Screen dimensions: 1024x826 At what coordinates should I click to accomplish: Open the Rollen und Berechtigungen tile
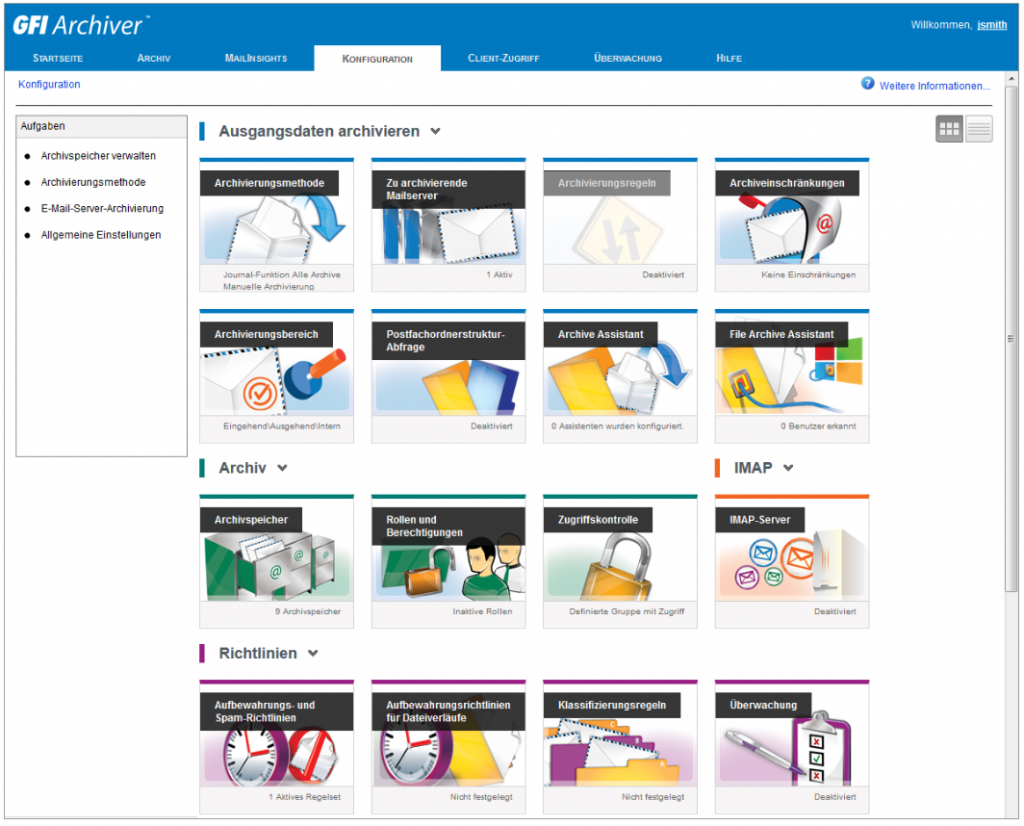448,562
